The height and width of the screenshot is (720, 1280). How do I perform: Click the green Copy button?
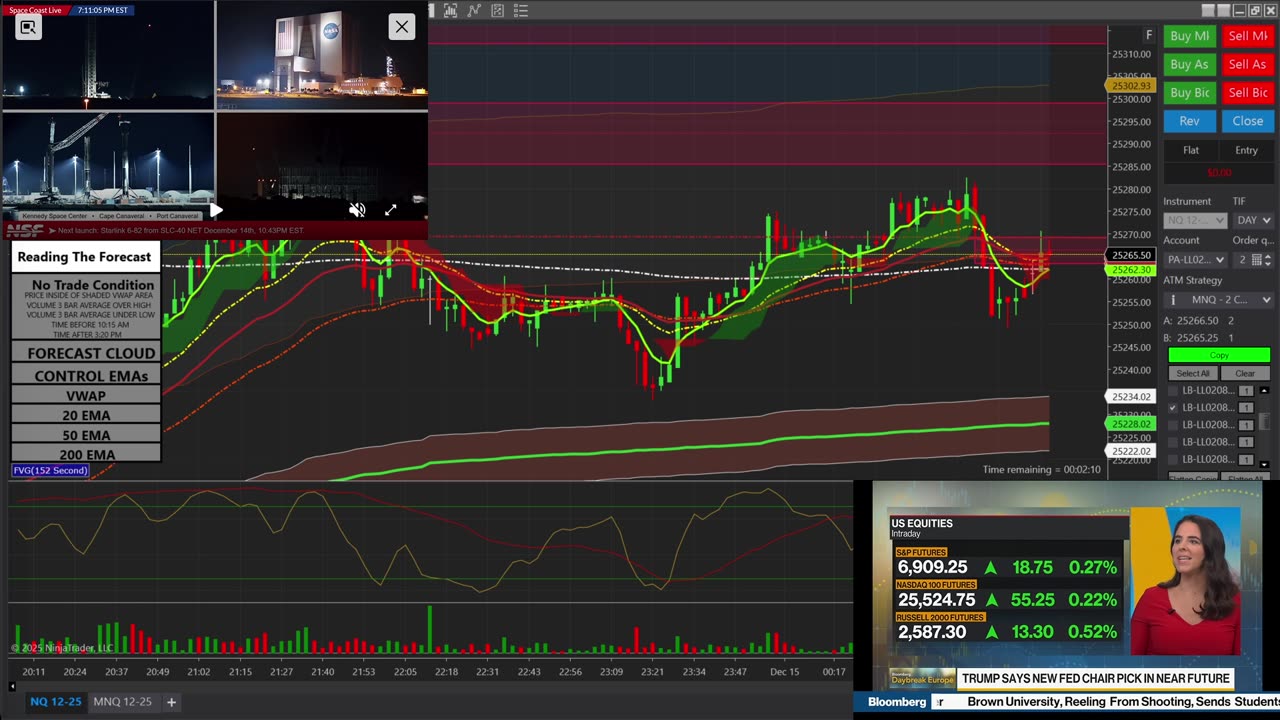(1219, 355)
